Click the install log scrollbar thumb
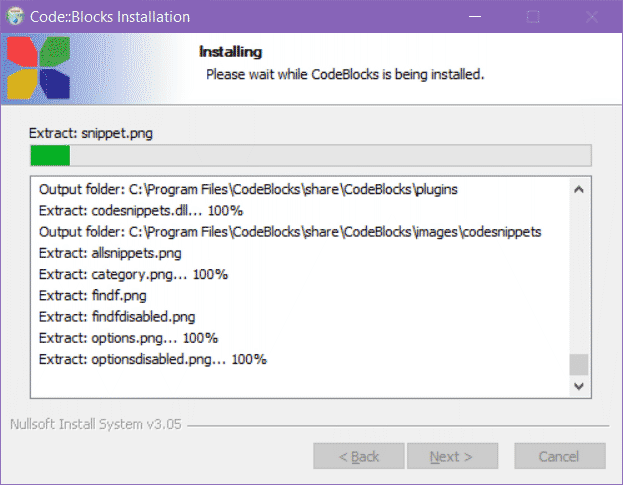The width and height of the screenshot is (623, 485). pos(579,364)
